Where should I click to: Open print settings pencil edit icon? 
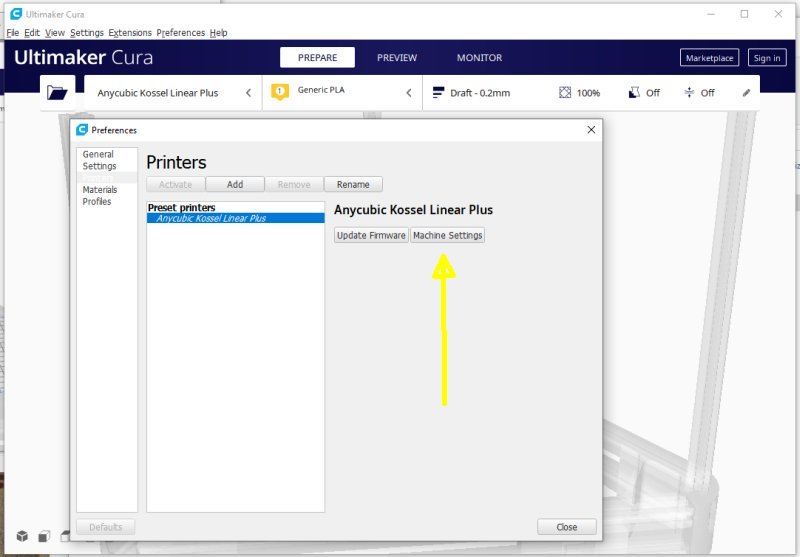[746, 93]
